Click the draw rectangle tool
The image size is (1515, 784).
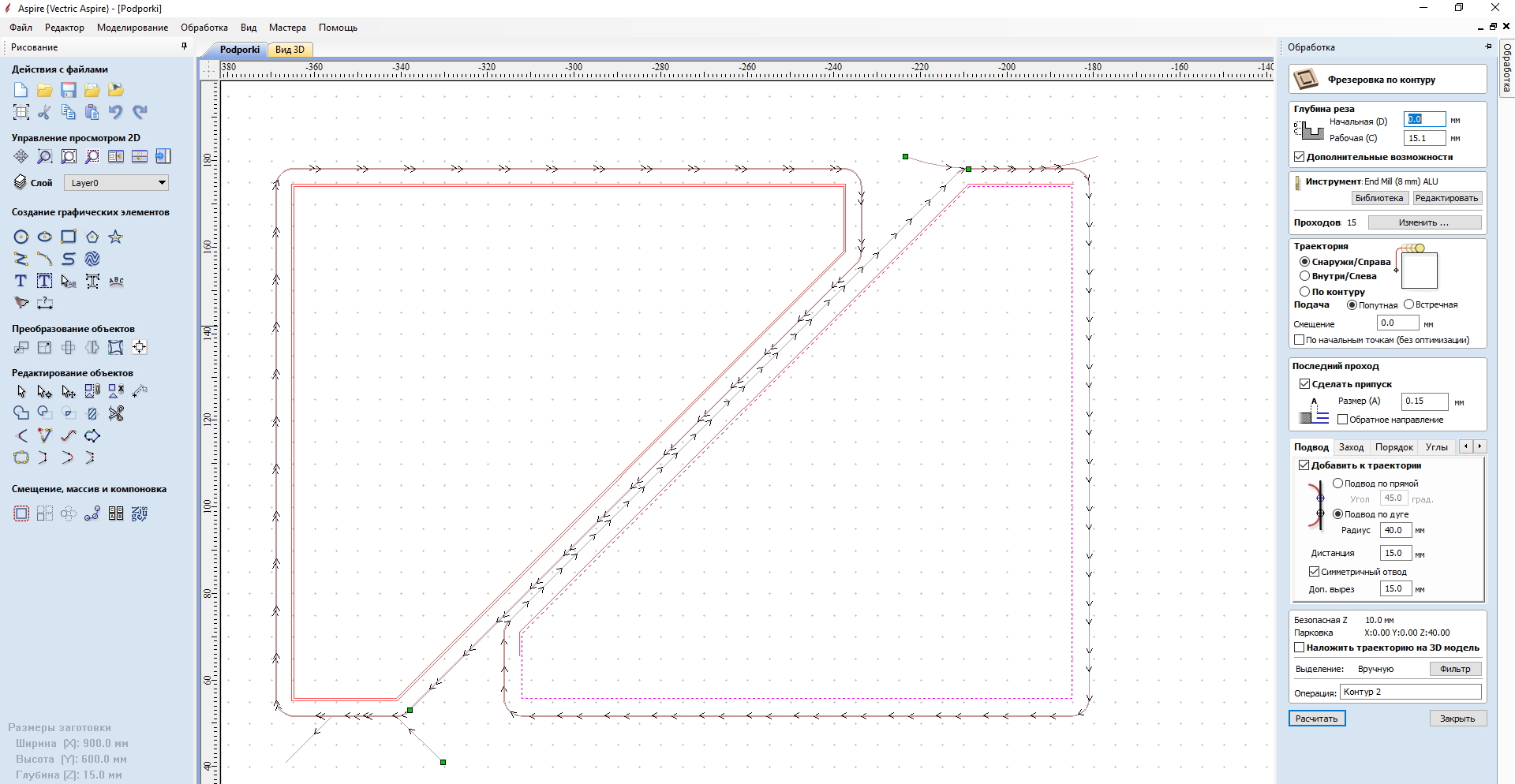point(69,237)
